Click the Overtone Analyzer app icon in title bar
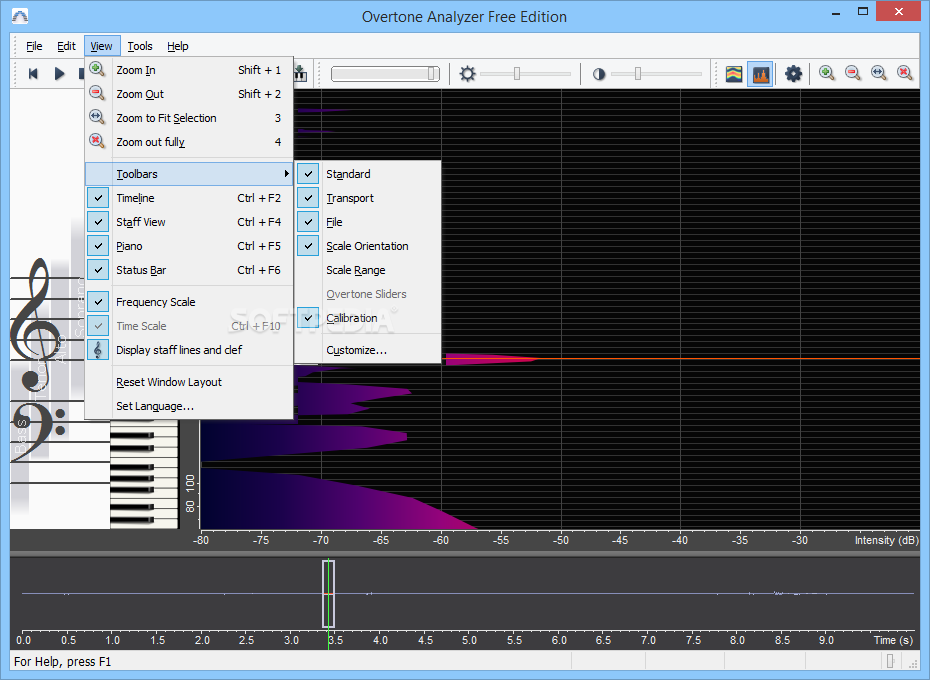Image resolution: width=930 pixels, height=680 pixels. coord(20,16)
